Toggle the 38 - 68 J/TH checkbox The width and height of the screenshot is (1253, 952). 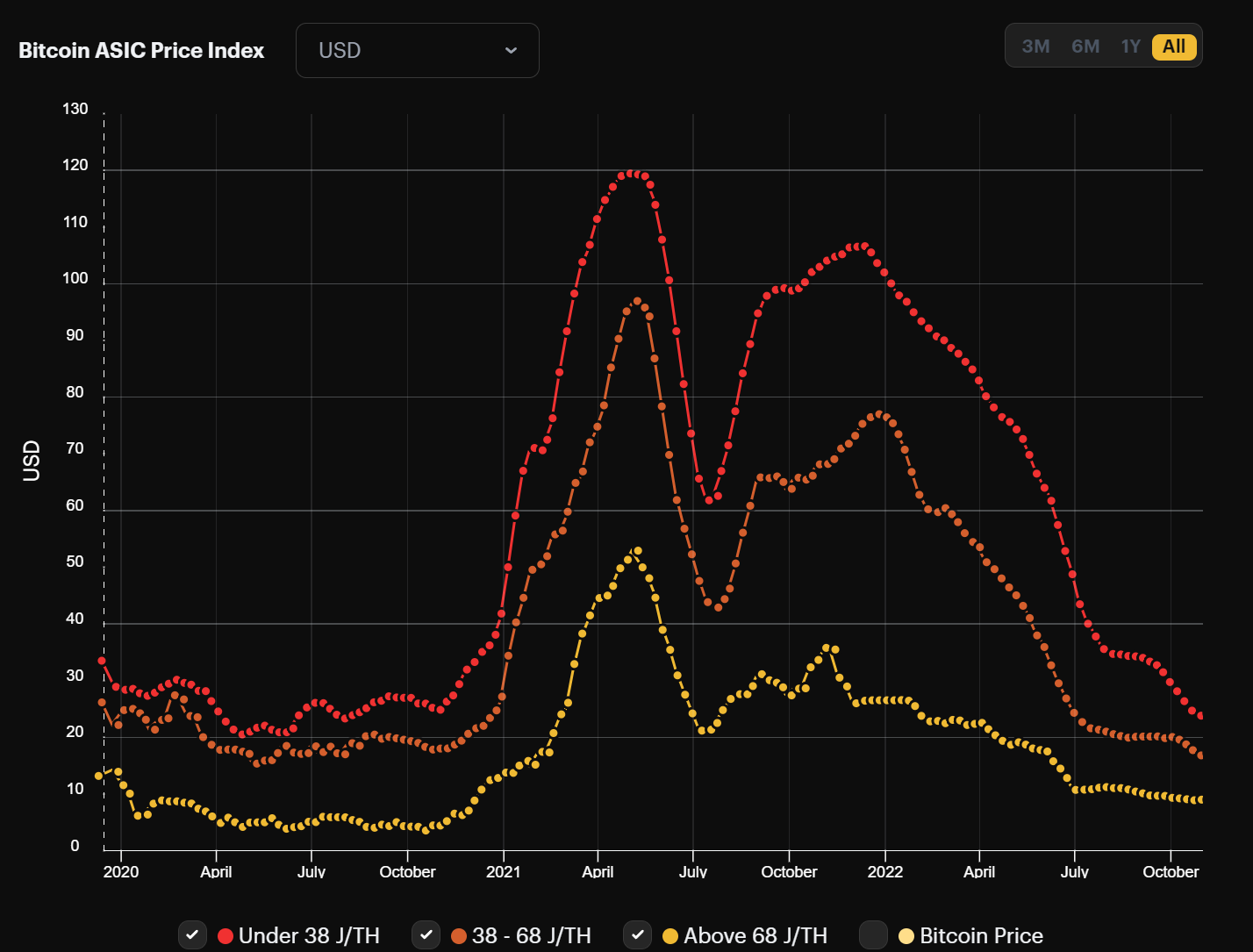point(426,935)
